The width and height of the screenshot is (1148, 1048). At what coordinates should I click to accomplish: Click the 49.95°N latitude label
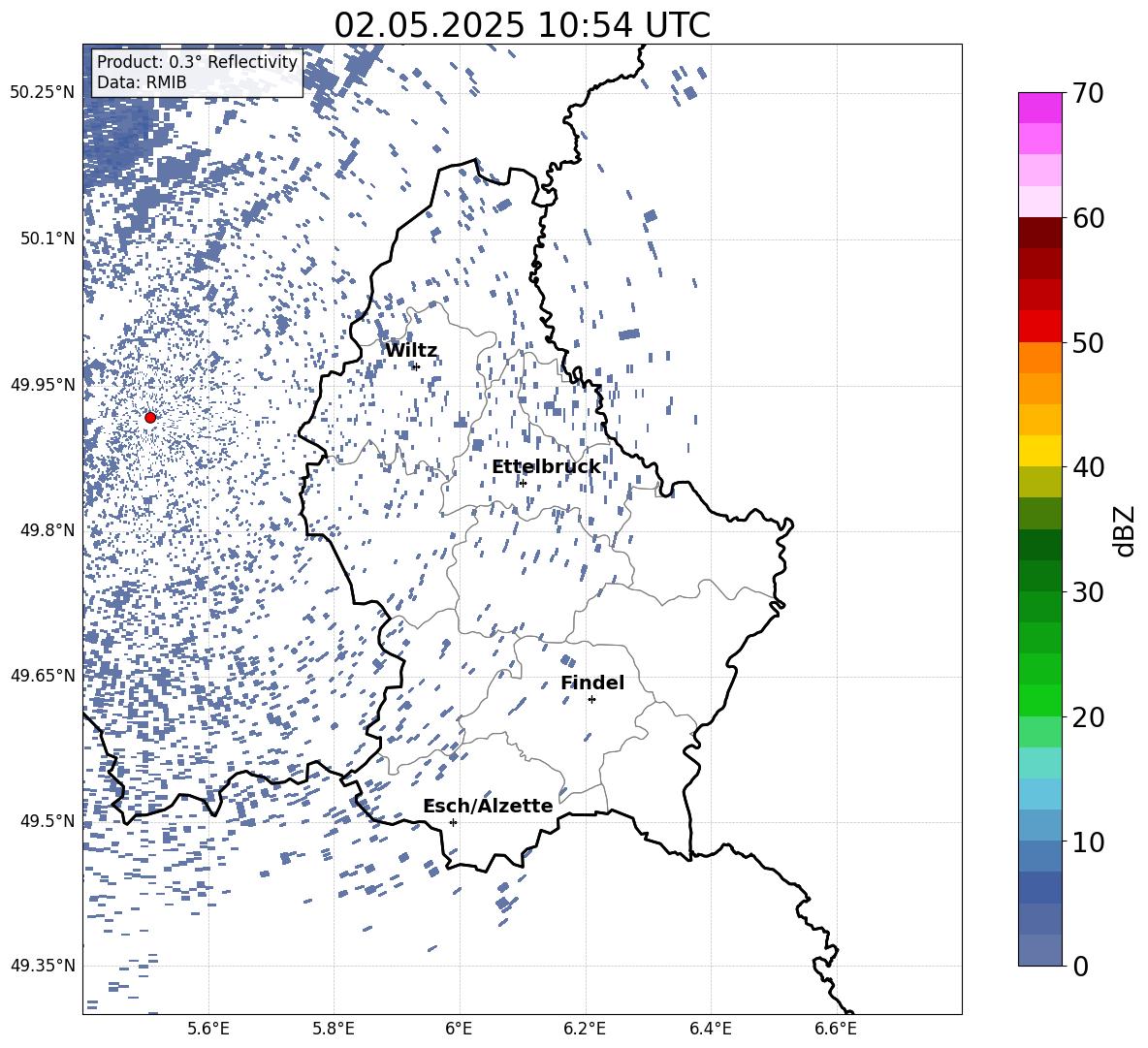point(43,384)
